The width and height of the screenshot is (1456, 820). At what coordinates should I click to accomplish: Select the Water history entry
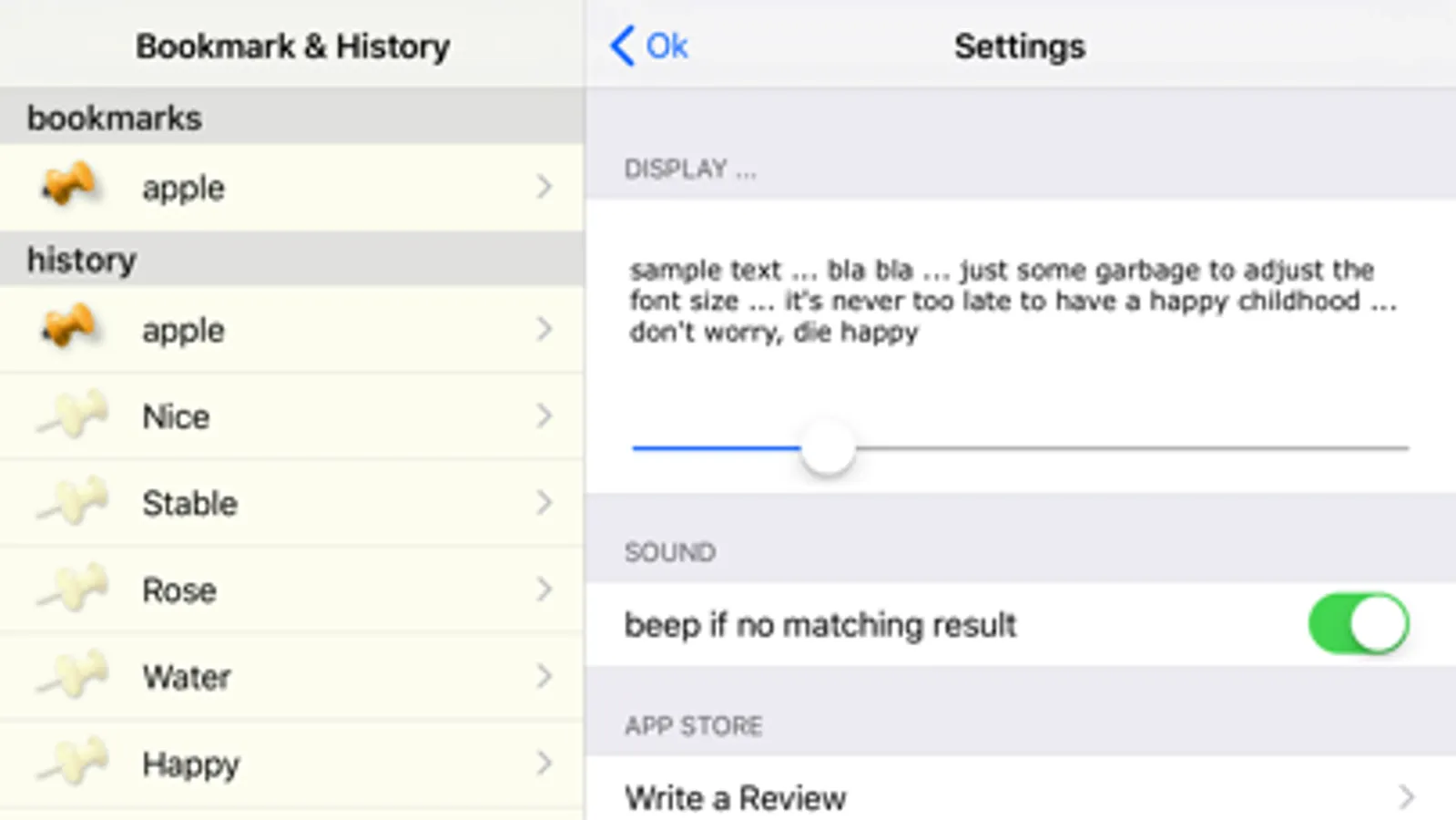(x=187, y=677)
